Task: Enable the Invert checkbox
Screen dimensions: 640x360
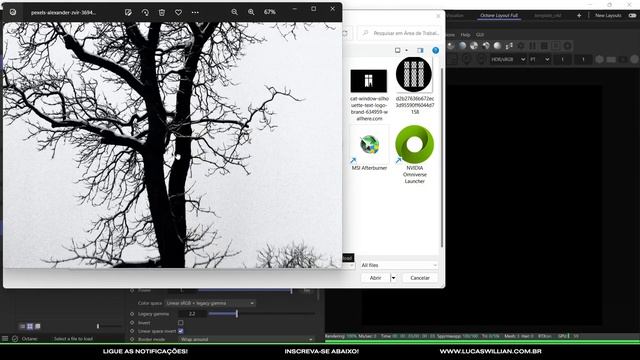Action: (x=180, y=323)
